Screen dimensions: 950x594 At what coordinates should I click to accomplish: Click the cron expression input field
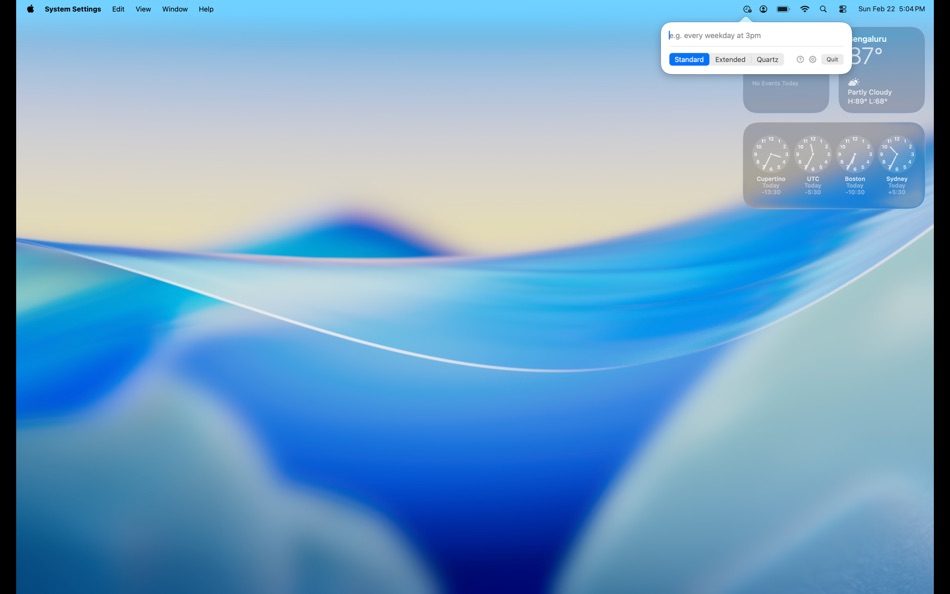(x=755, y=35)
